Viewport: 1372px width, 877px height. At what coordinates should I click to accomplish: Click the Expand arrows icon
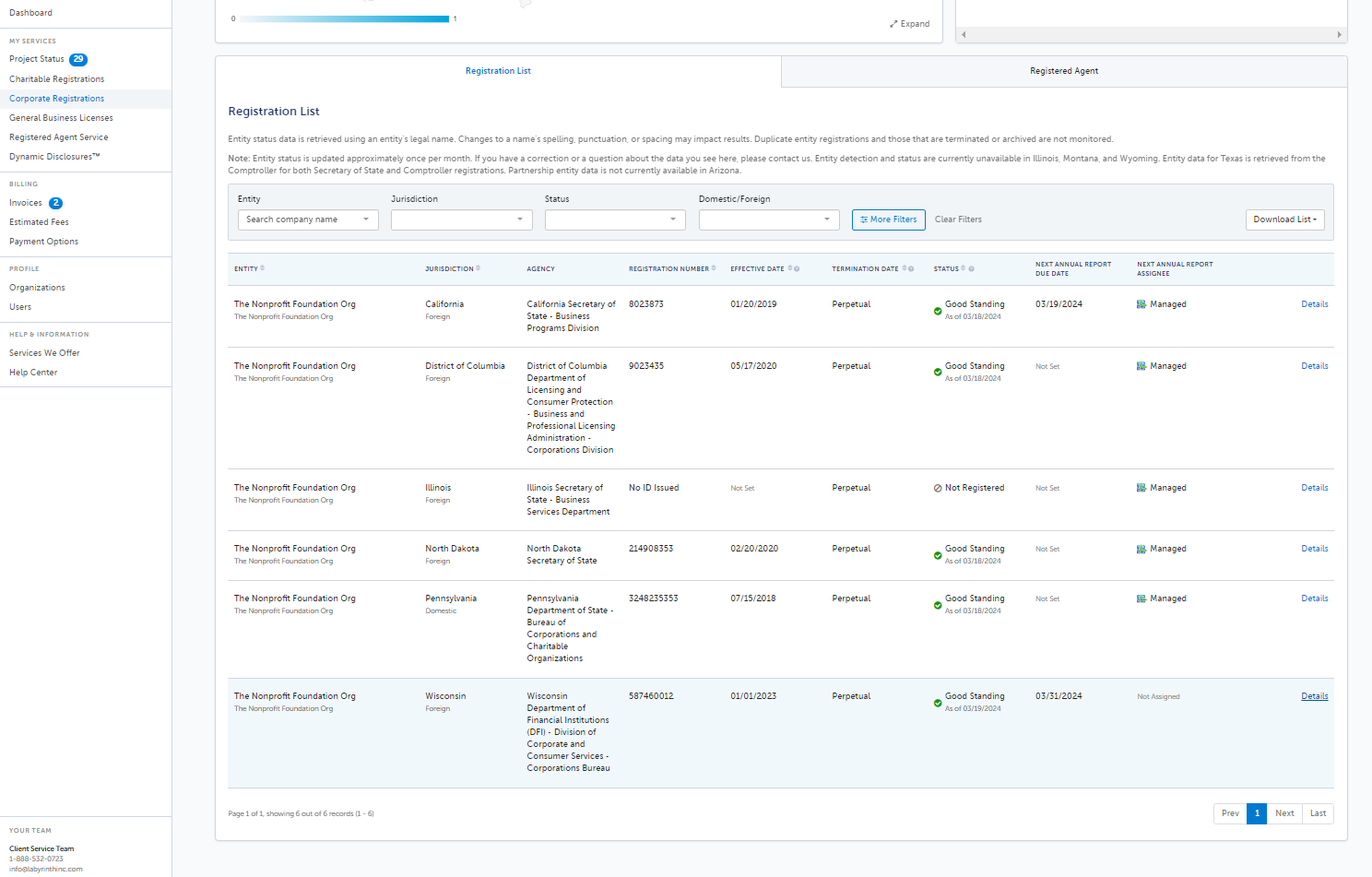point(893,24)
